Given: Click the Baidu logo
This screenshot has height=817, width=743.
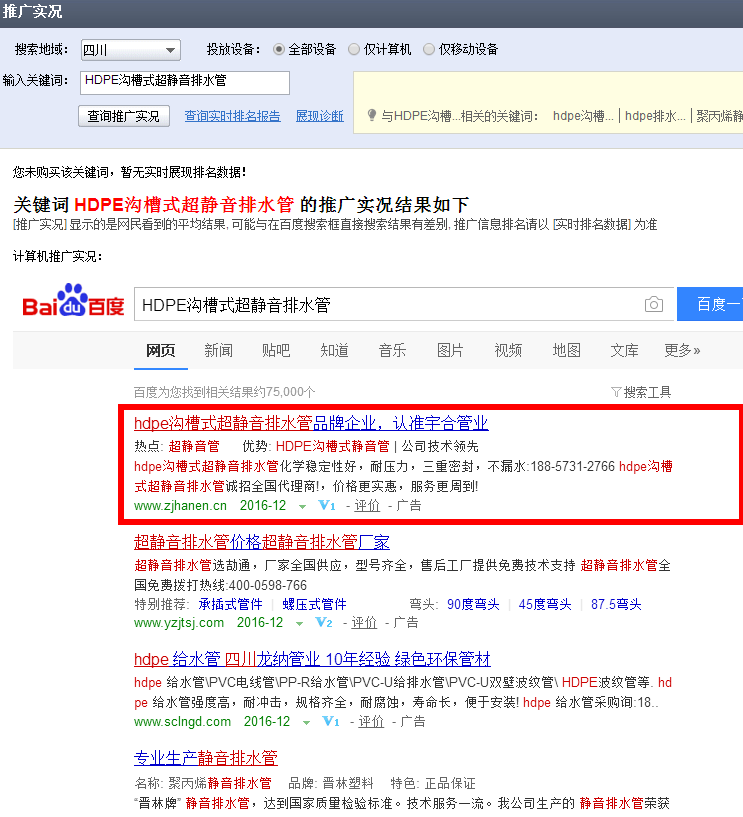Looking at the screenshot, I should click(73, 301).
